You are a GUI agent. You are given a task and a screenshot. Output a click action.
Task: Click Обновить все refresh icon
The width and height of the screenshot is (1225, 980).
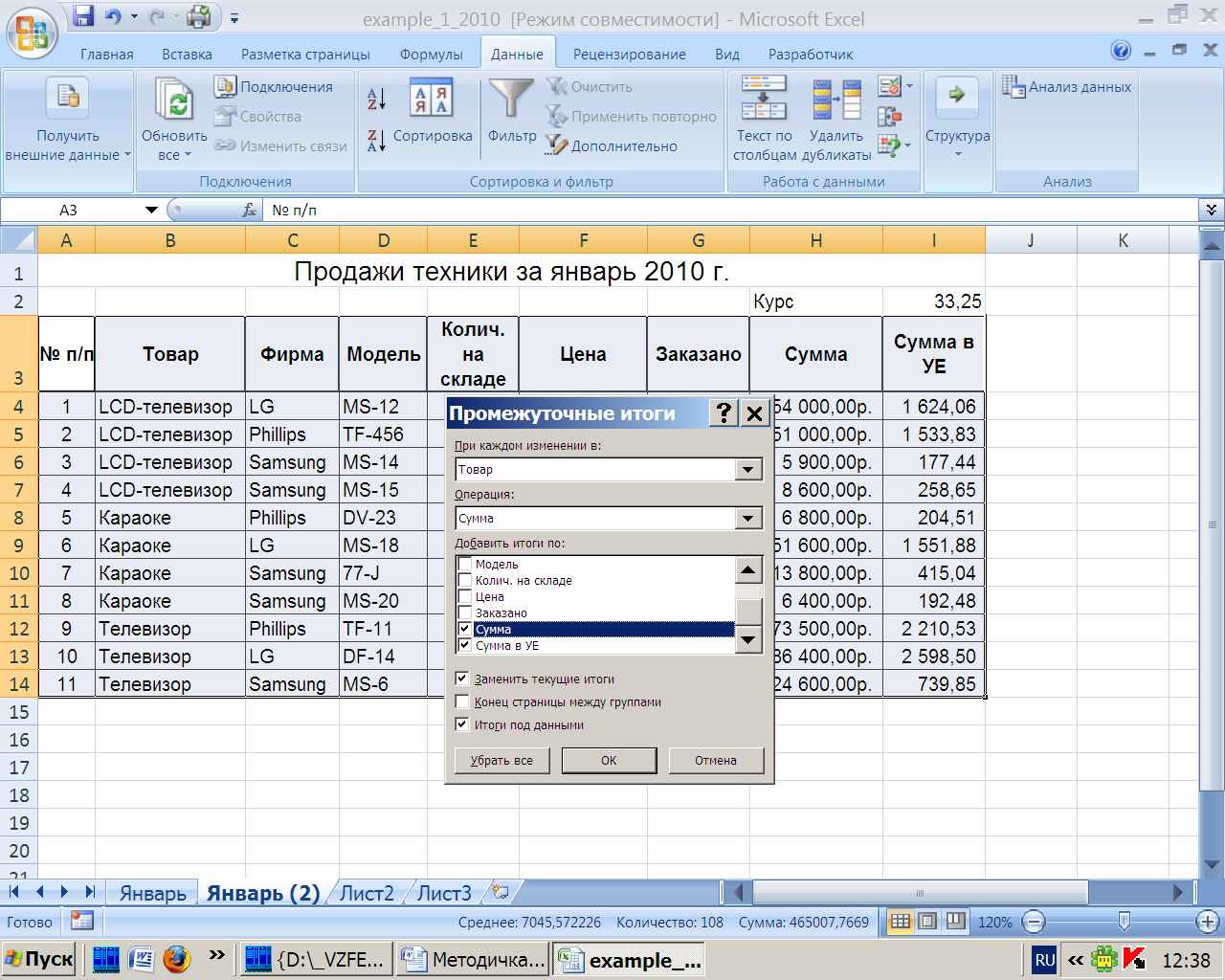[175, 99]
